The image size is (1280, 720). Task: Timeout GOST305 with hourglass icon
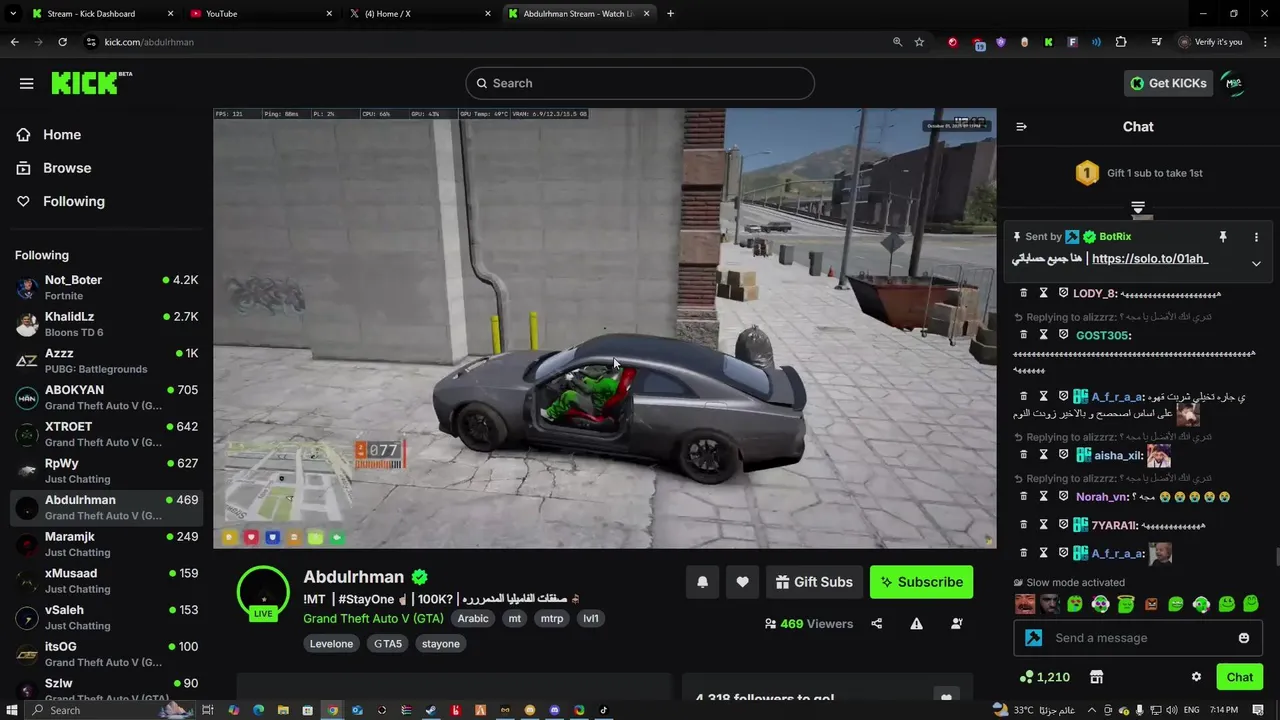click(x=1043, y=335)
